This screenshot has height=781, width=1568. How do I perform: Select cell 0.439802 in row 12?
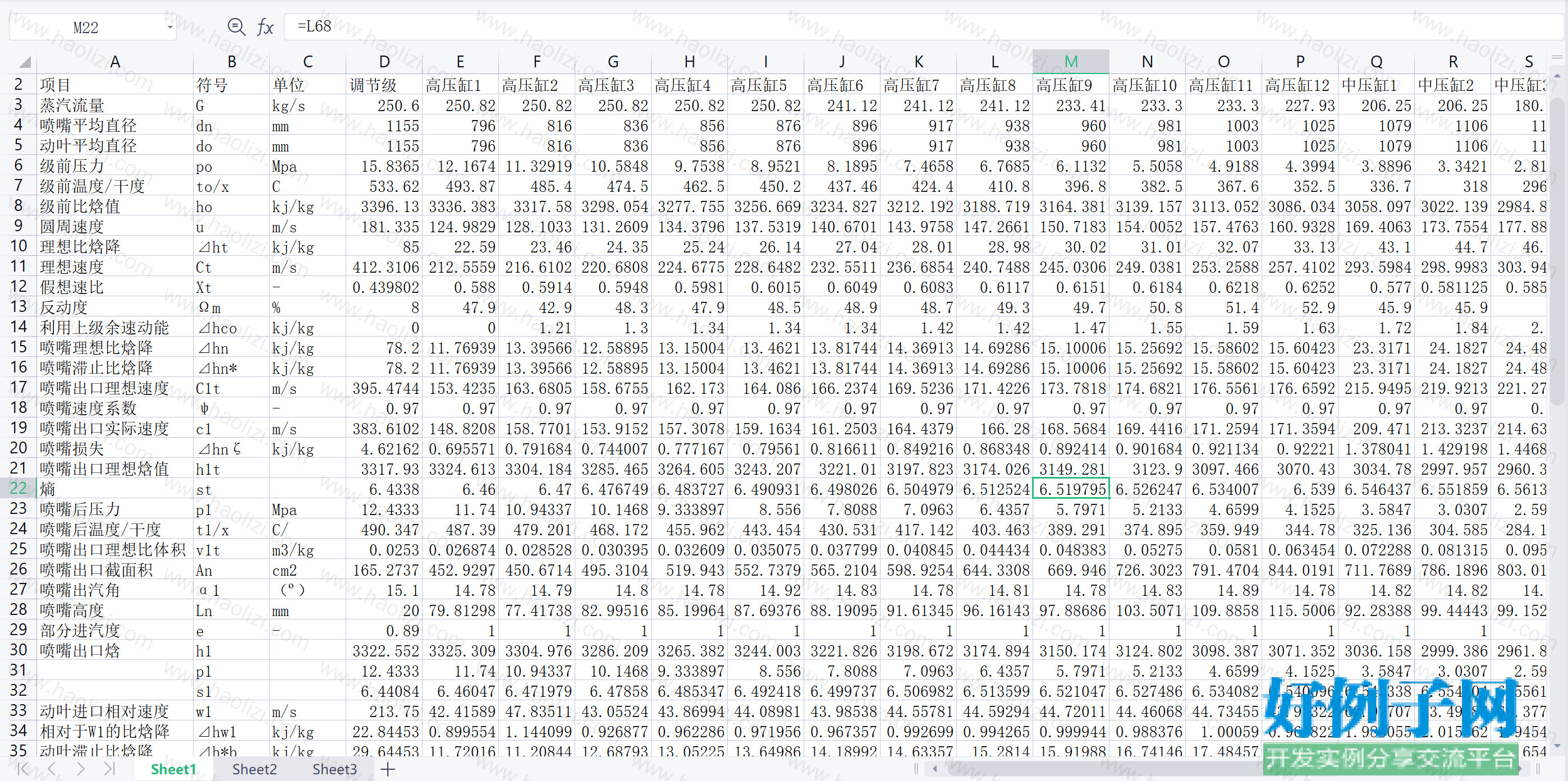click(x=384, y=287)
